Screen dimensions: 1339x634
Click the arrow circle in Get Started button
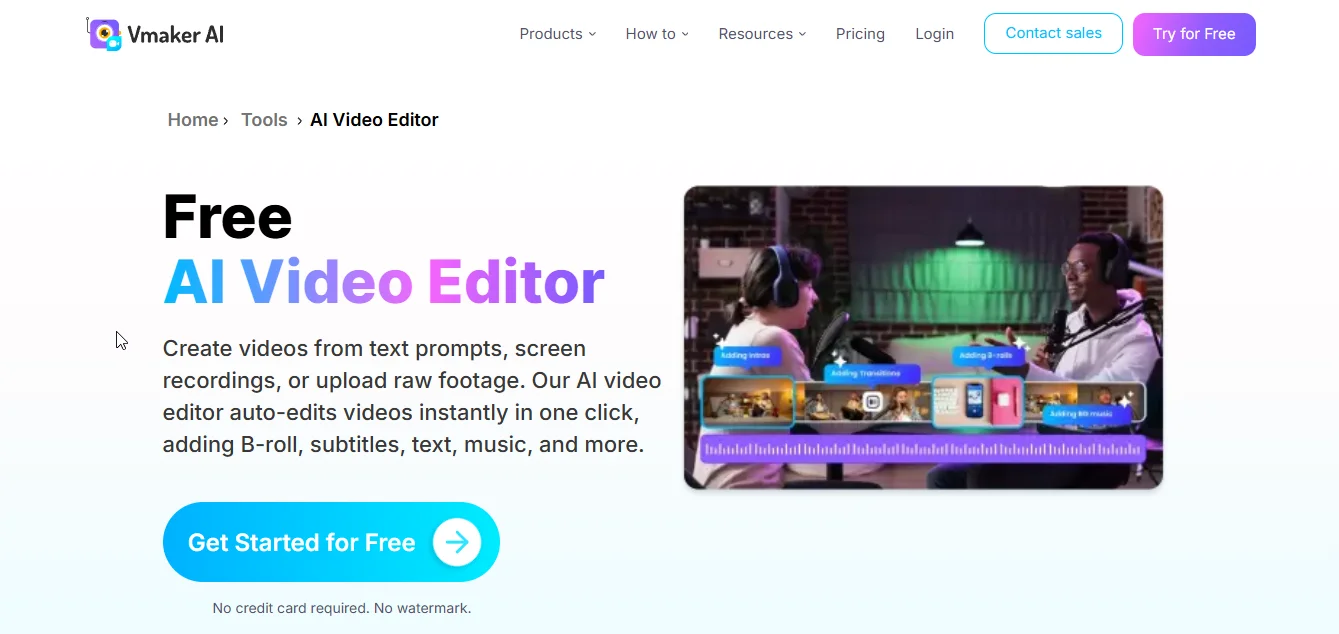click(x=457, y=542)
